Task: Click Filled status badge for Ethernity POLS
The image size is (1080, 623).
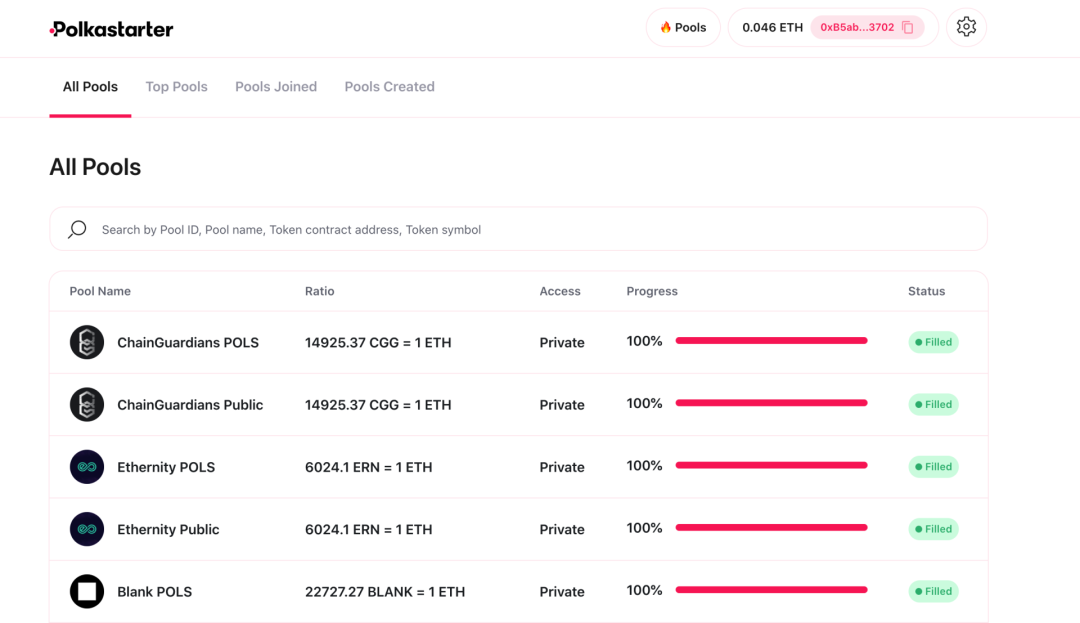Action: (933, 467)
